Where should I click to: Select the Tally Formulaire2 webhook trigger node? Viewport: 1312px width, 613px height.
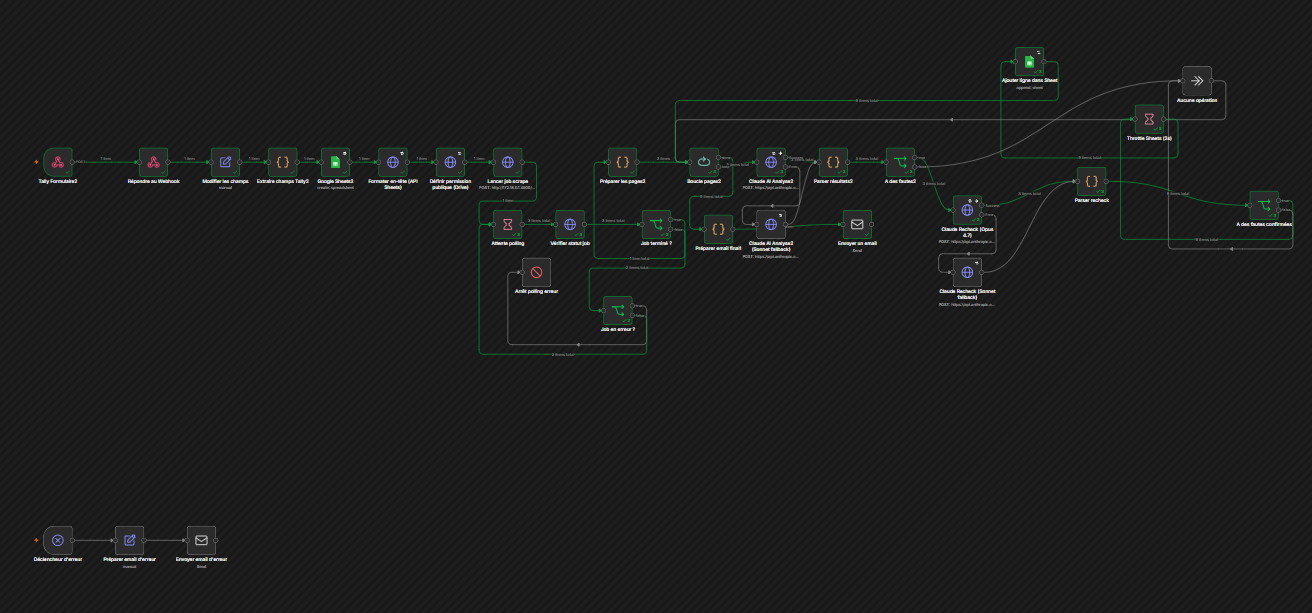click(x=58, y=161)
